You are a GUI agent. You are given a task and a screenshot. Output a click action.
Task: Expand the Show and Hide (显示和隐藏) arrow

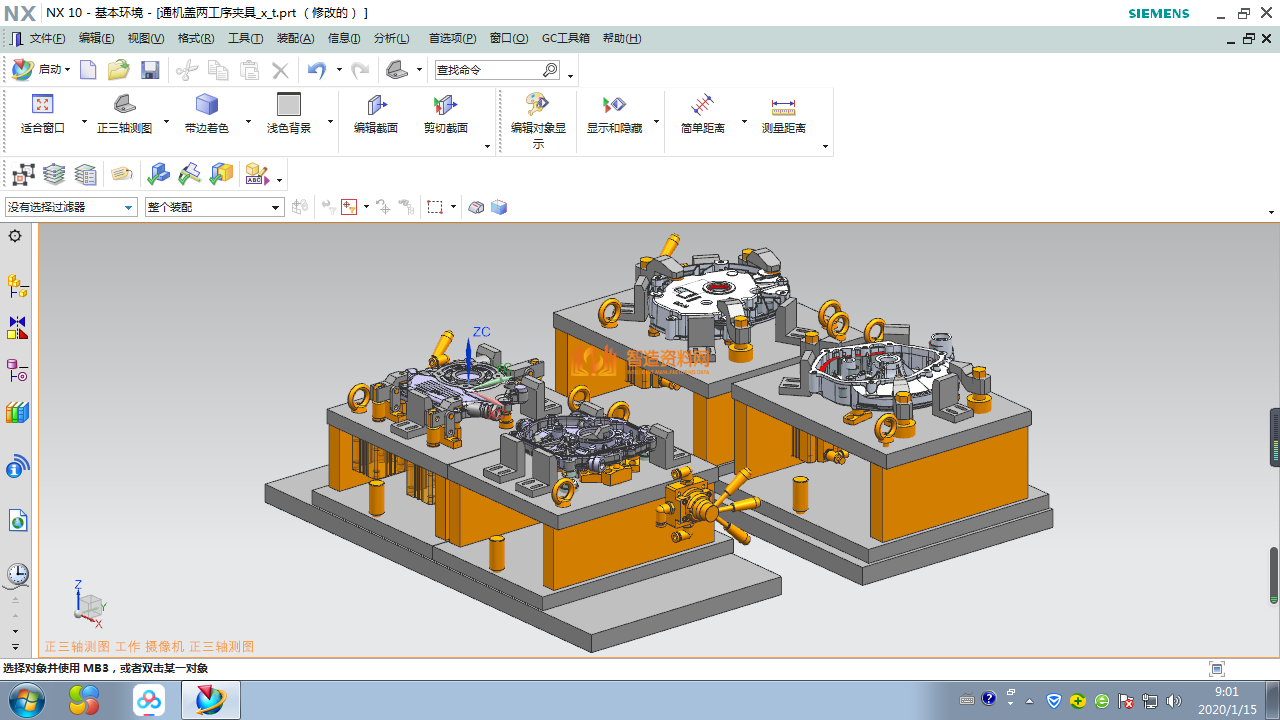click(x=656, y=122)
